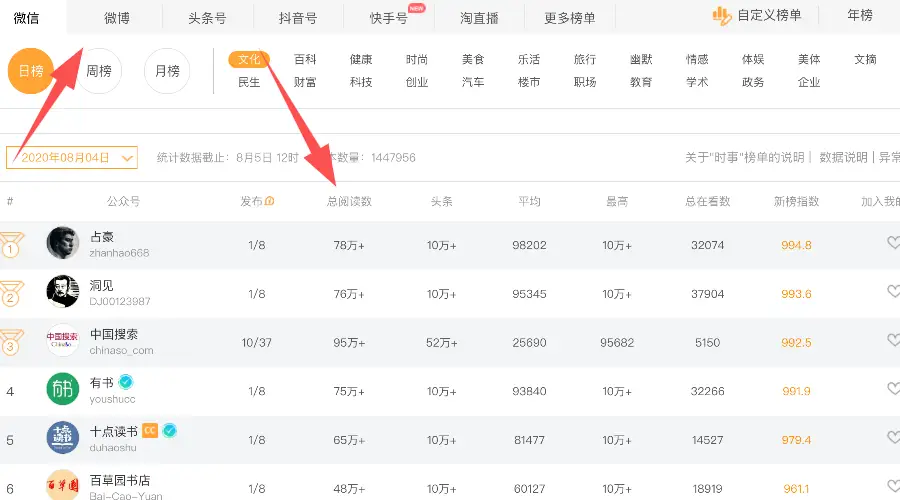Viewport: 900px width, 500px height.
Task: Favorite 十点读书 with the heart icon
Action: (893, 437)
